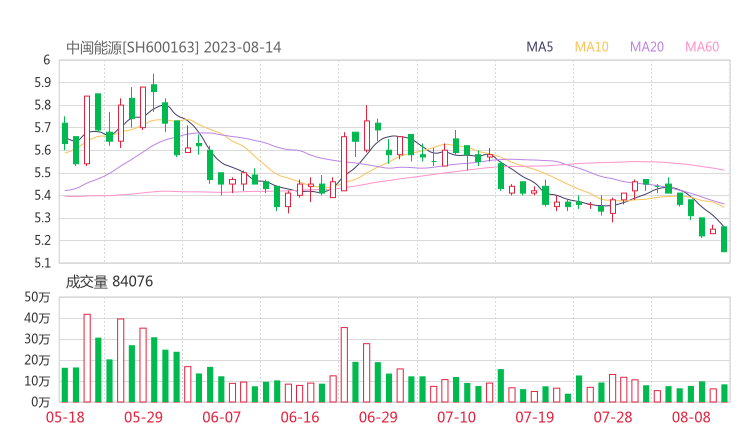Click the stock title 中闽能源[SH600163]
This screenshot has width=740, height=440.
133,46
